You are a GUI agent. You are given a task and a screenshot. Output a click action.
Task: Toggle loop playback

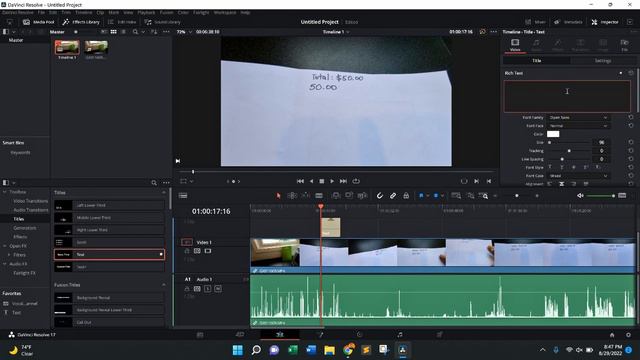point(356,181)
